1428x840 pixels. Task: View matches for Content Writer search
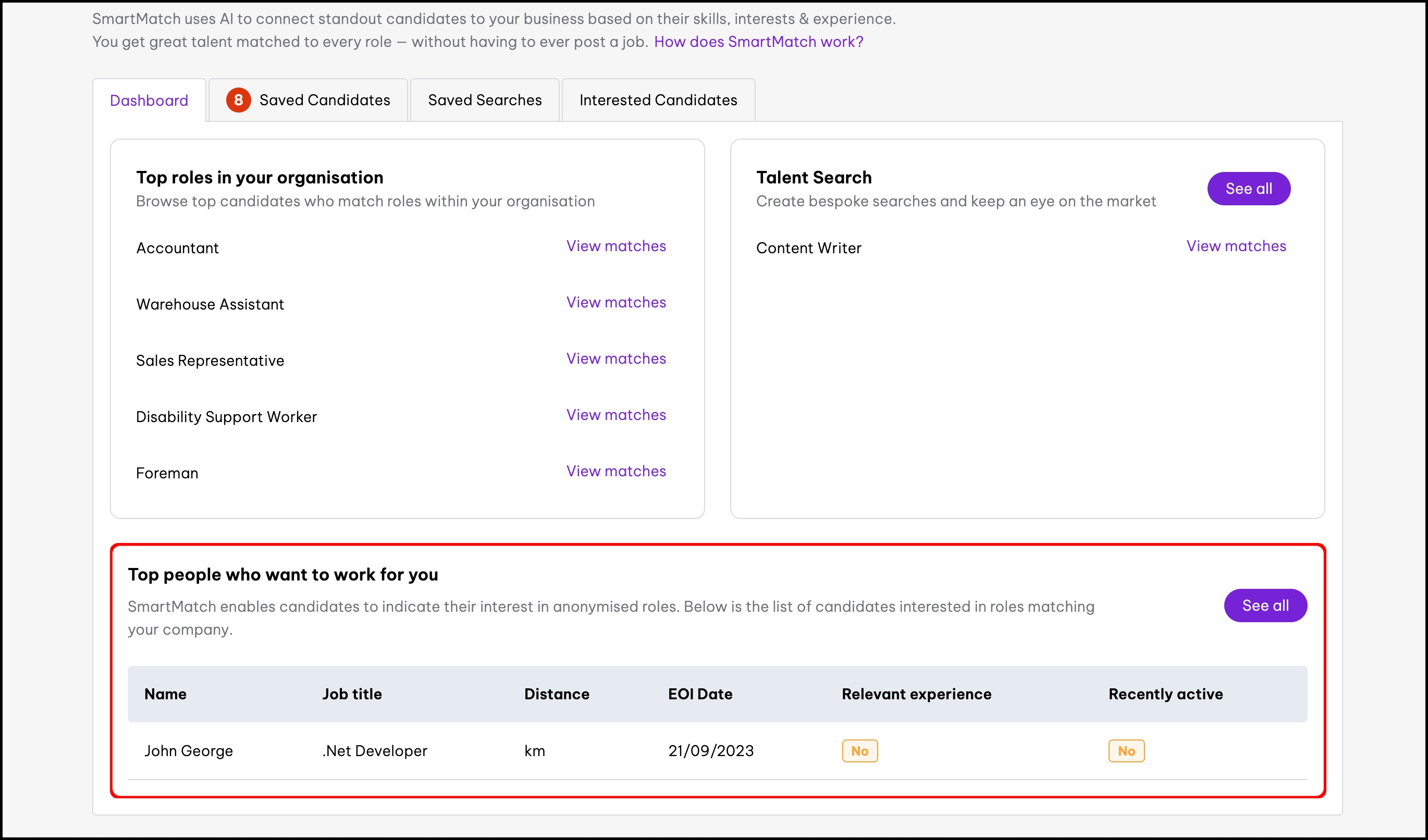click(x=1236, y=246)
